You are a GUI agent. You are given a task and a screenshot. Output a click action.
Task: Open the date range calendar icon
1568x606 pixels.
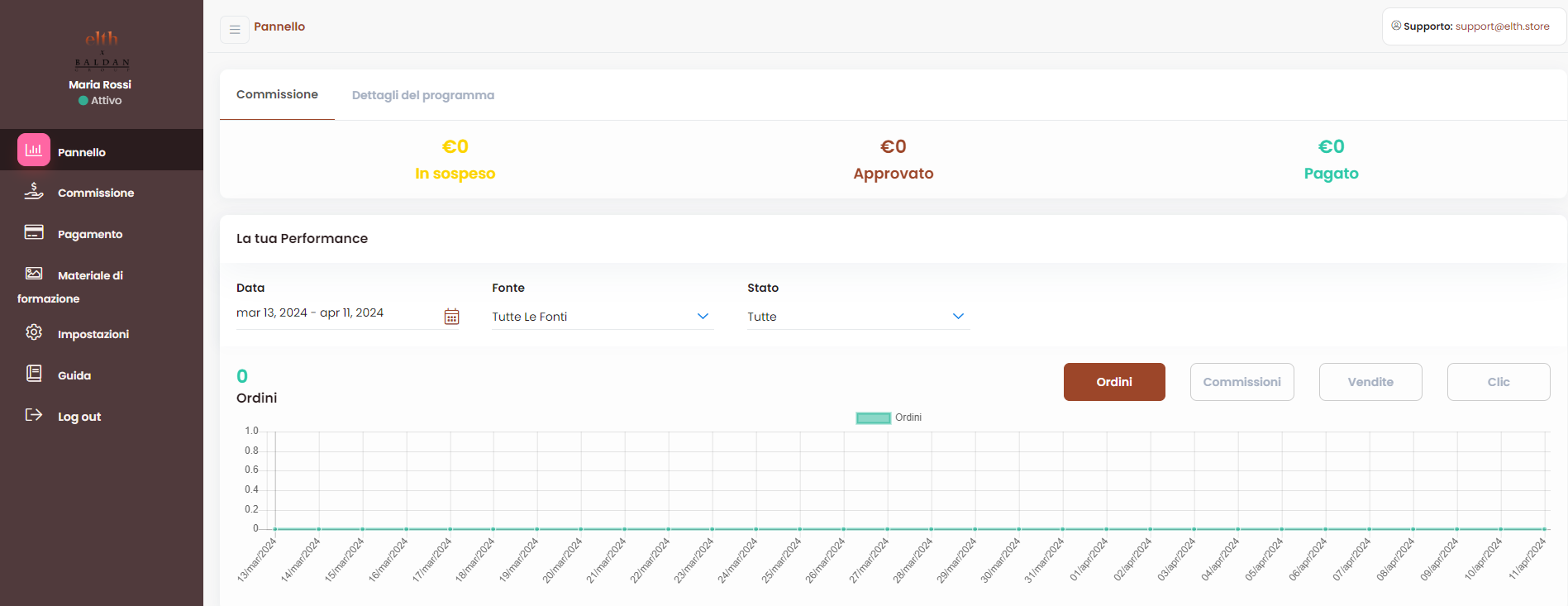(451, 317)
